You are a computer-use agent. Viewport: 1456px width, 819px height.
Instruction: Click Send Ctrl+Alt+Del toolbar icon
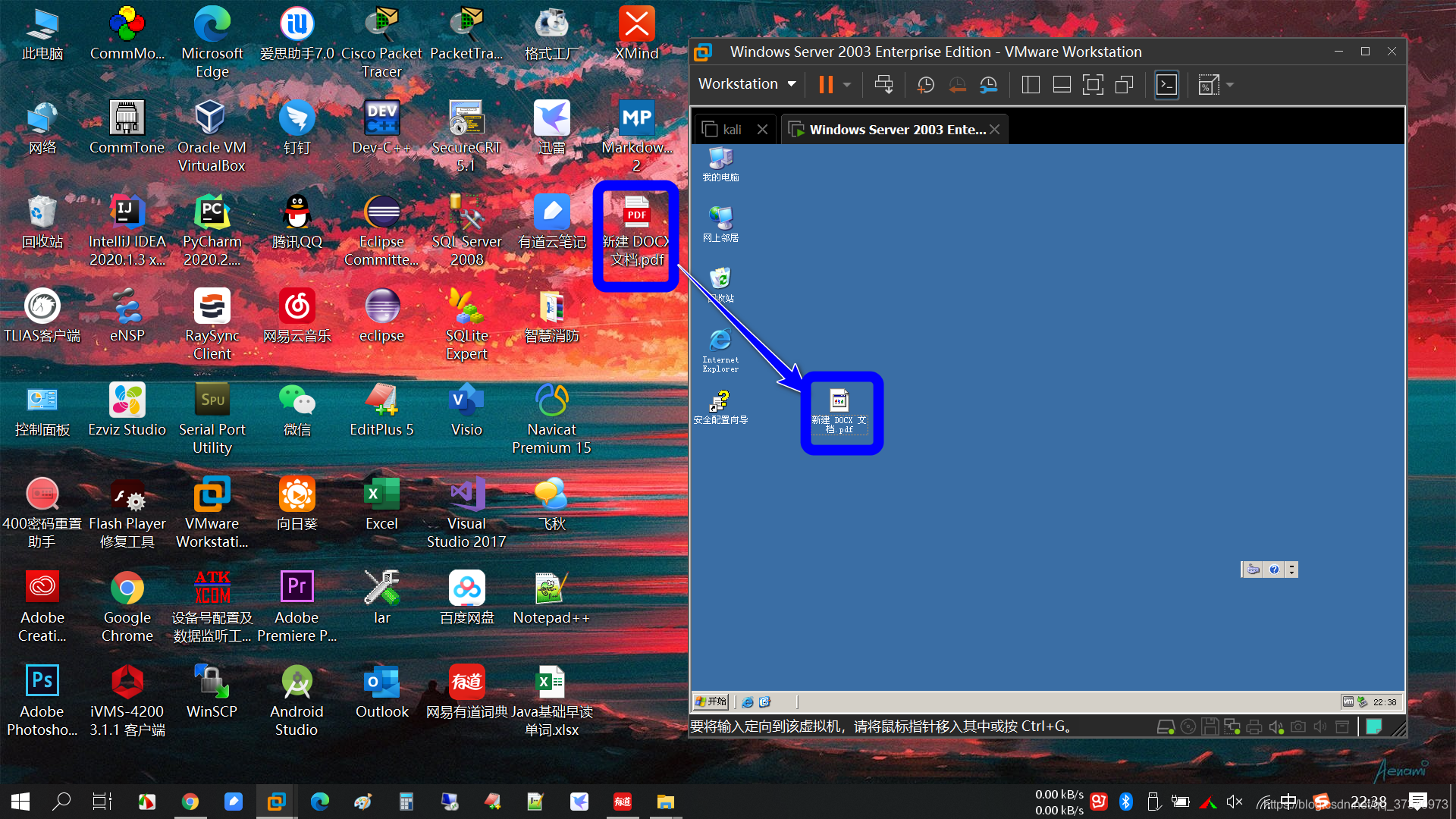[883, 84]
